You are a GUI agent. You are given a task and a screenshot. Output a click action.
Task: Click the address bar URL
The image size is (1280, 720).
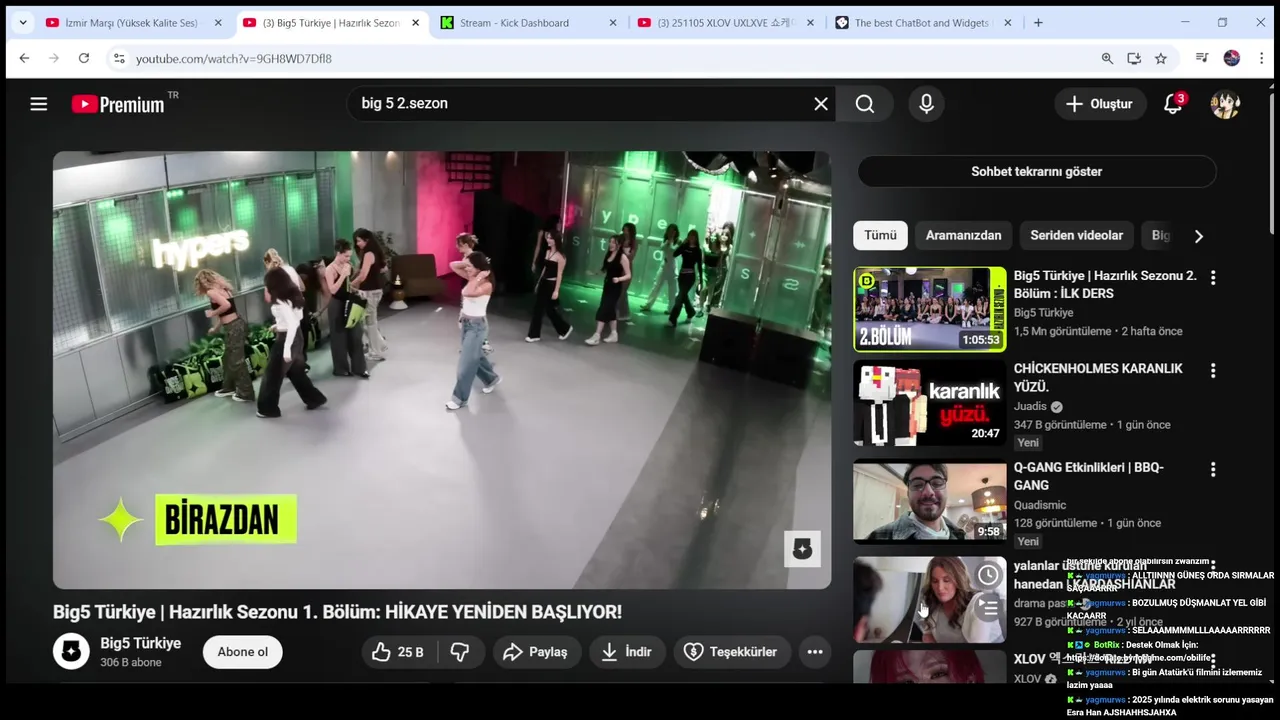coord(234,59)
